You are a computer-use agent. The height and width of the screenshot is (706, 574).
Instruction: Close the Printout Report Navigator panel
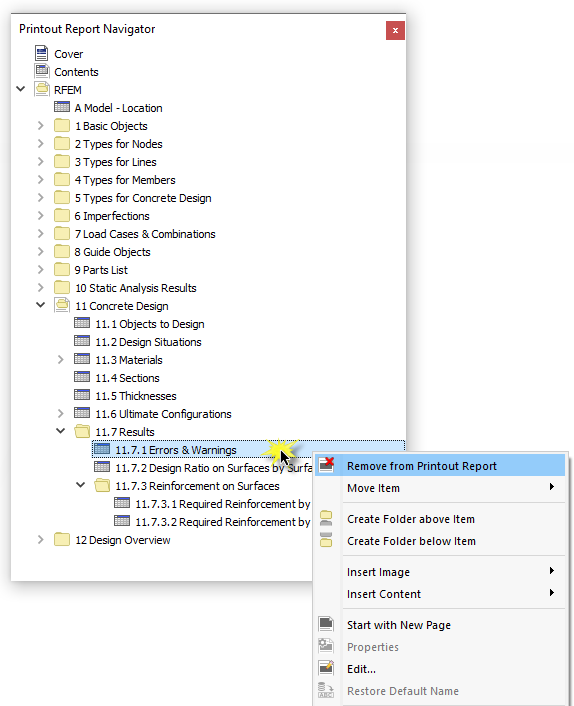[x=395, y=31]
